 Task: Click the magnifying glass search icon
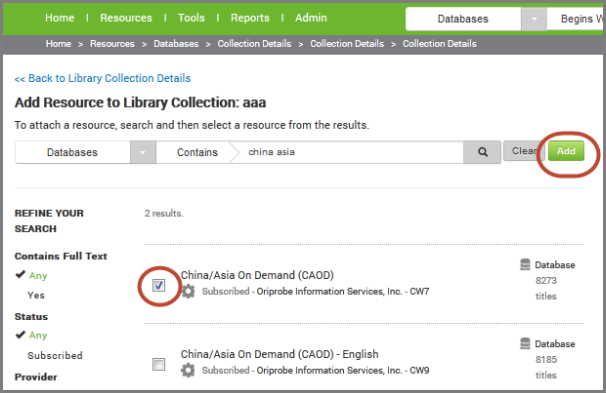coord(482,152)
